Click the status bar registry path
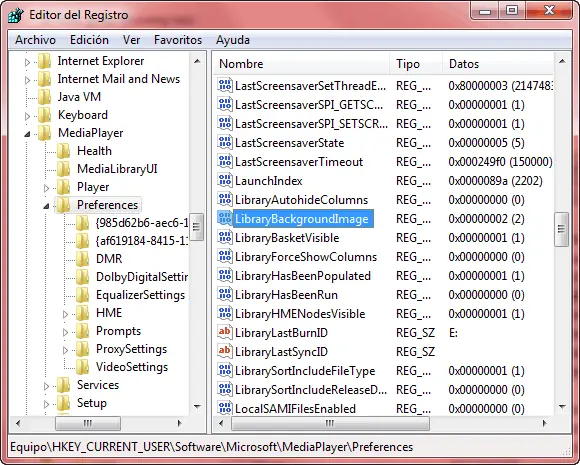 pyautogui.click(x=211, y=447)
